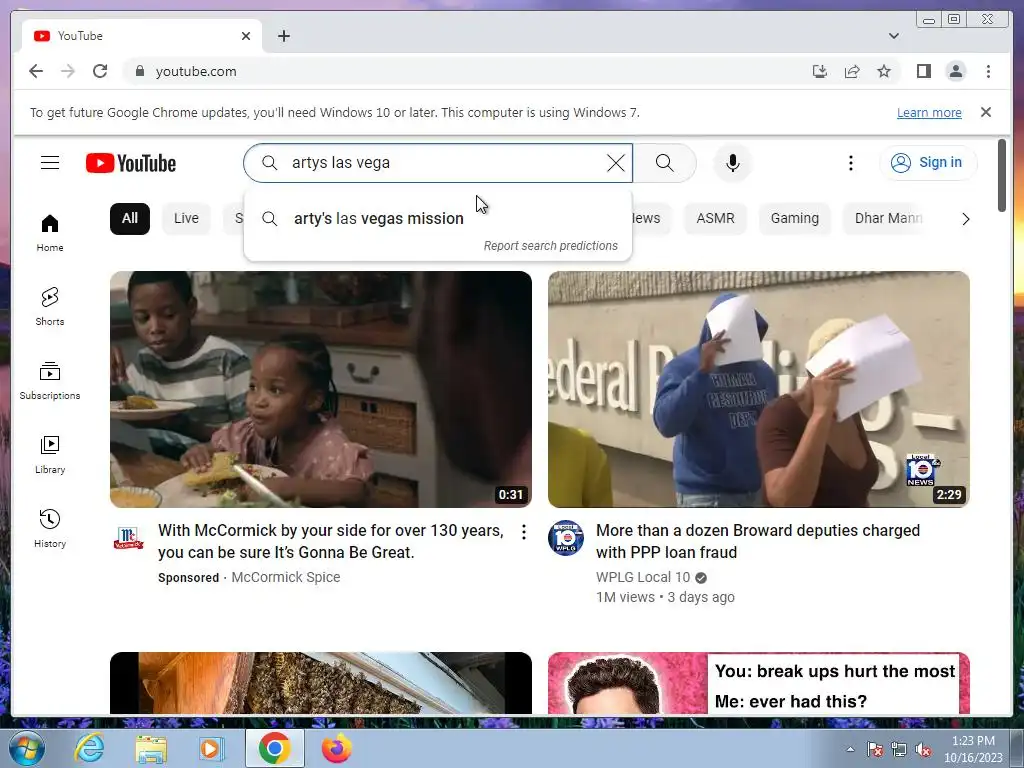Show next filter chips arrow
Screen dimensions: 1024x768
(x=965, y=219)
